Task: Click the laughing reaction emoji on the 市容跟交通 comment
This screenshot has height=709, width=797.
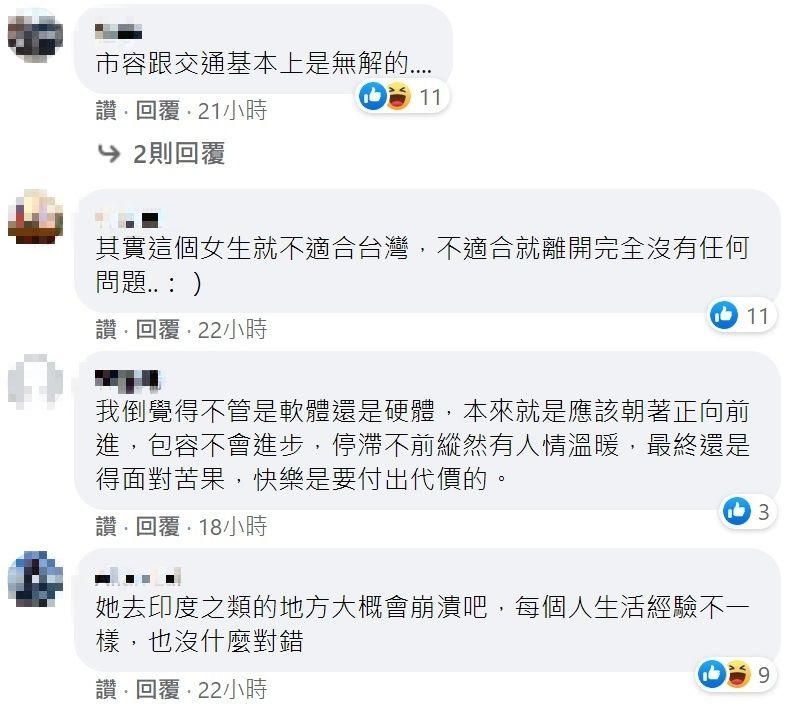Action: (x=398, y=96)
